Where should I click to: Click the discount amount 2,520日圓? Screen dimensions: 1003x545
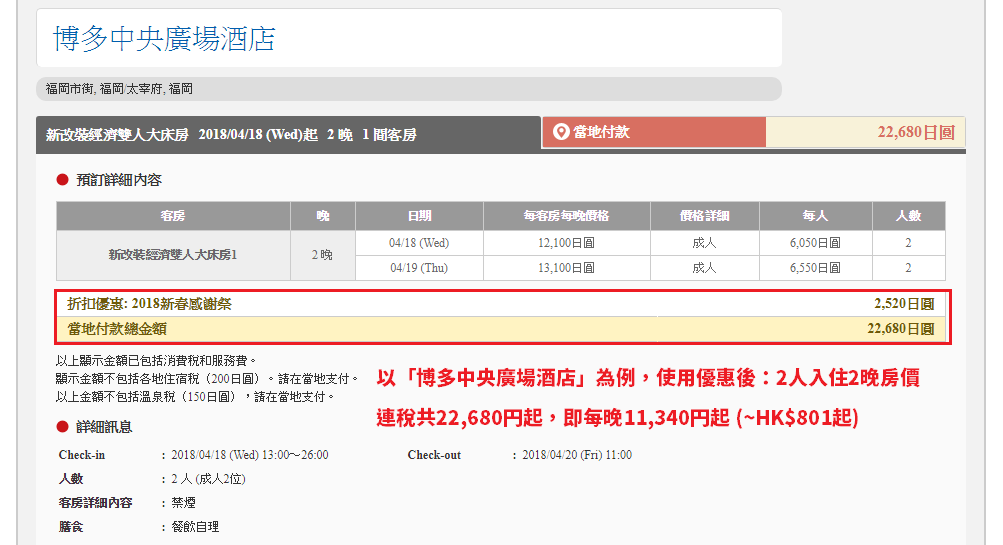pyautogui.click(x=904, y=304)
